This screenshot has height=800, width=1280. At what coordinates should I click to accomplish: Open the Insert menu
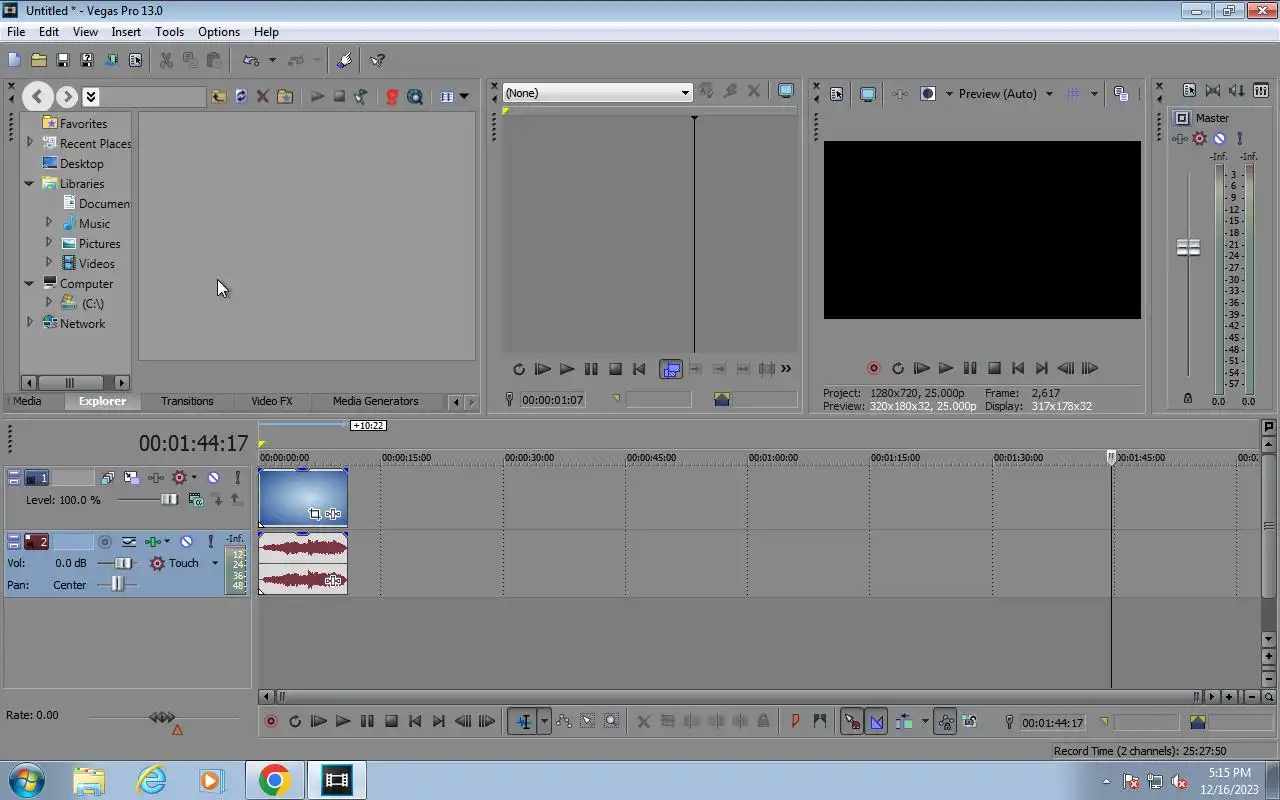126,32
